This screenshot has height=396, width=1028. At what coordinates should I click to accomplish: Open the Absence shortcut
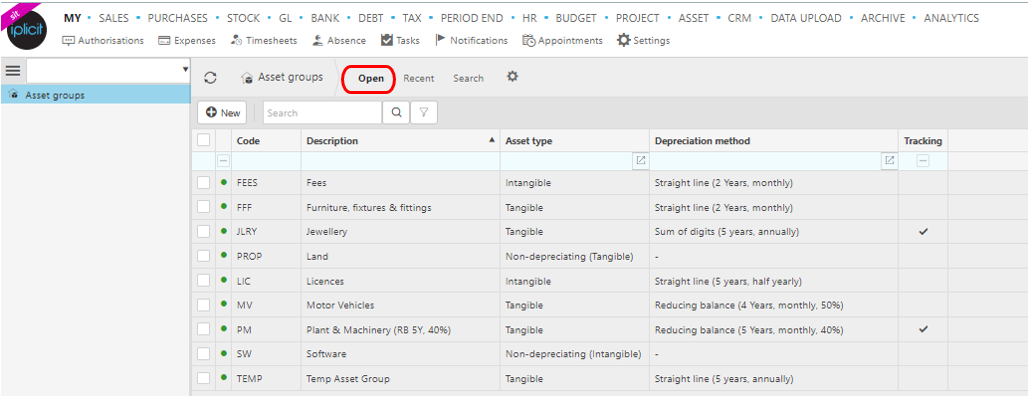point(338,41)
